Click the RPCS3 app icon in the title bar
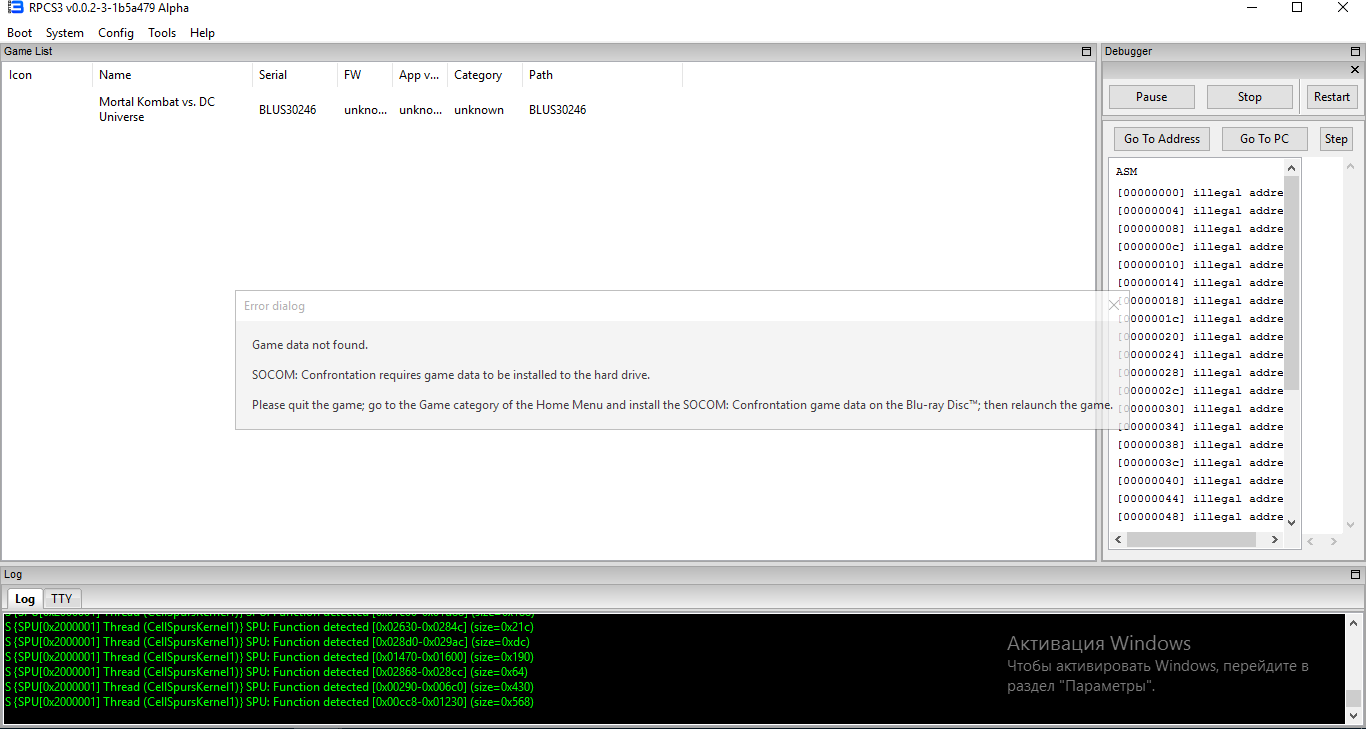 pos(15,8)
